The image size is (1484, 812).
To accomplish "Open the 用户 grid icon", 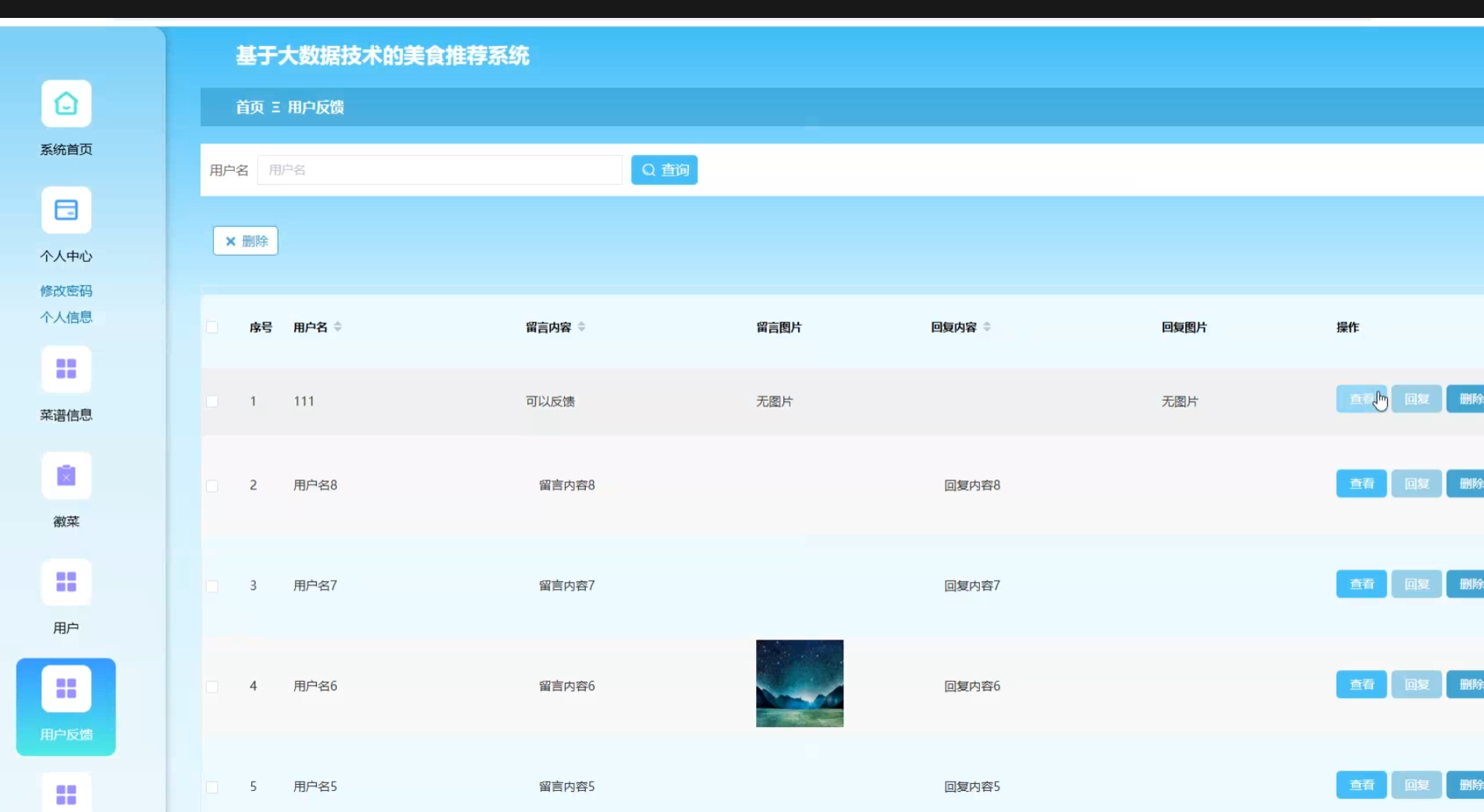I will (66, 582).
